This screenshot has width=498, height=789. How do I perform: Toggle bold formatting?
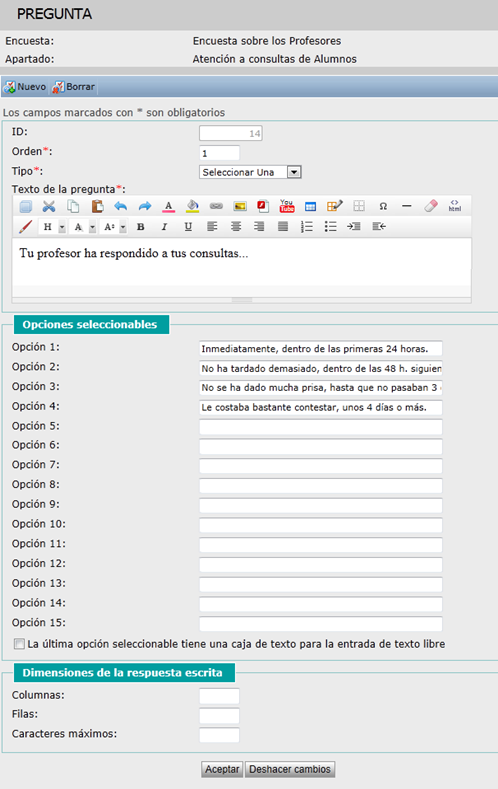click(x=141, y=227)
